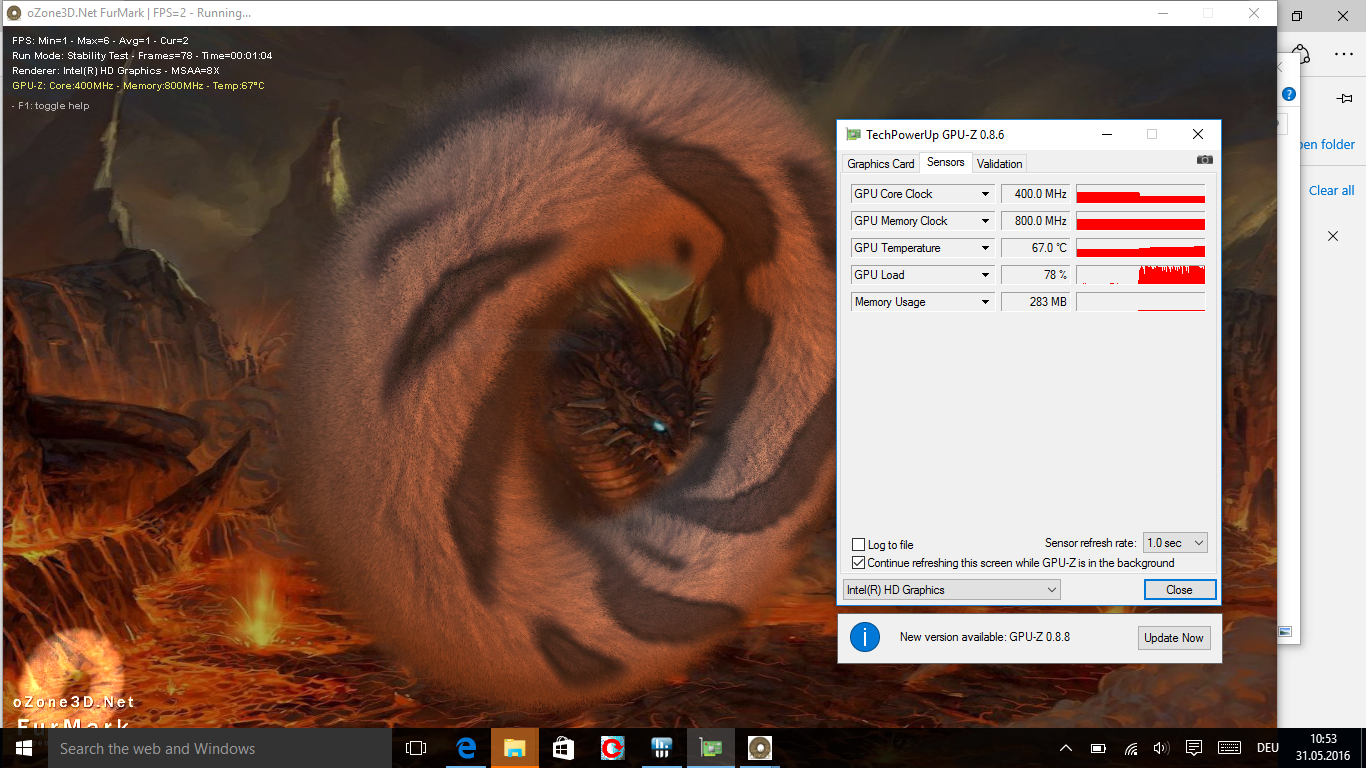This screenshot has height=768, width=1366.
Task: Click the GPU Memory Clock red graph
Action: coord(1141,221)
